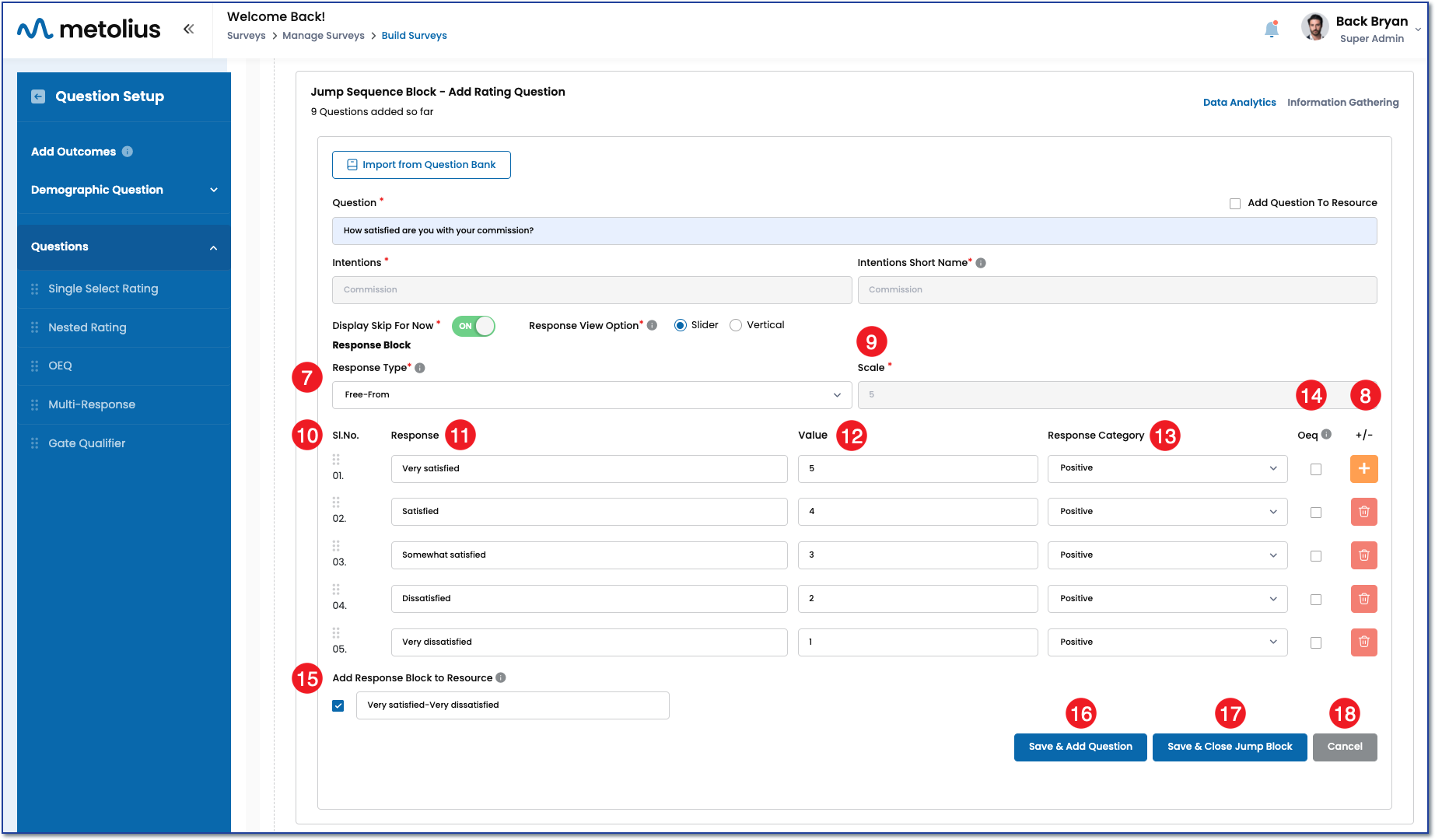Click the back arrow beside Question Setup
This screenshot has width=1435, height=840.
pyautogui.click(x=38, y=96)
